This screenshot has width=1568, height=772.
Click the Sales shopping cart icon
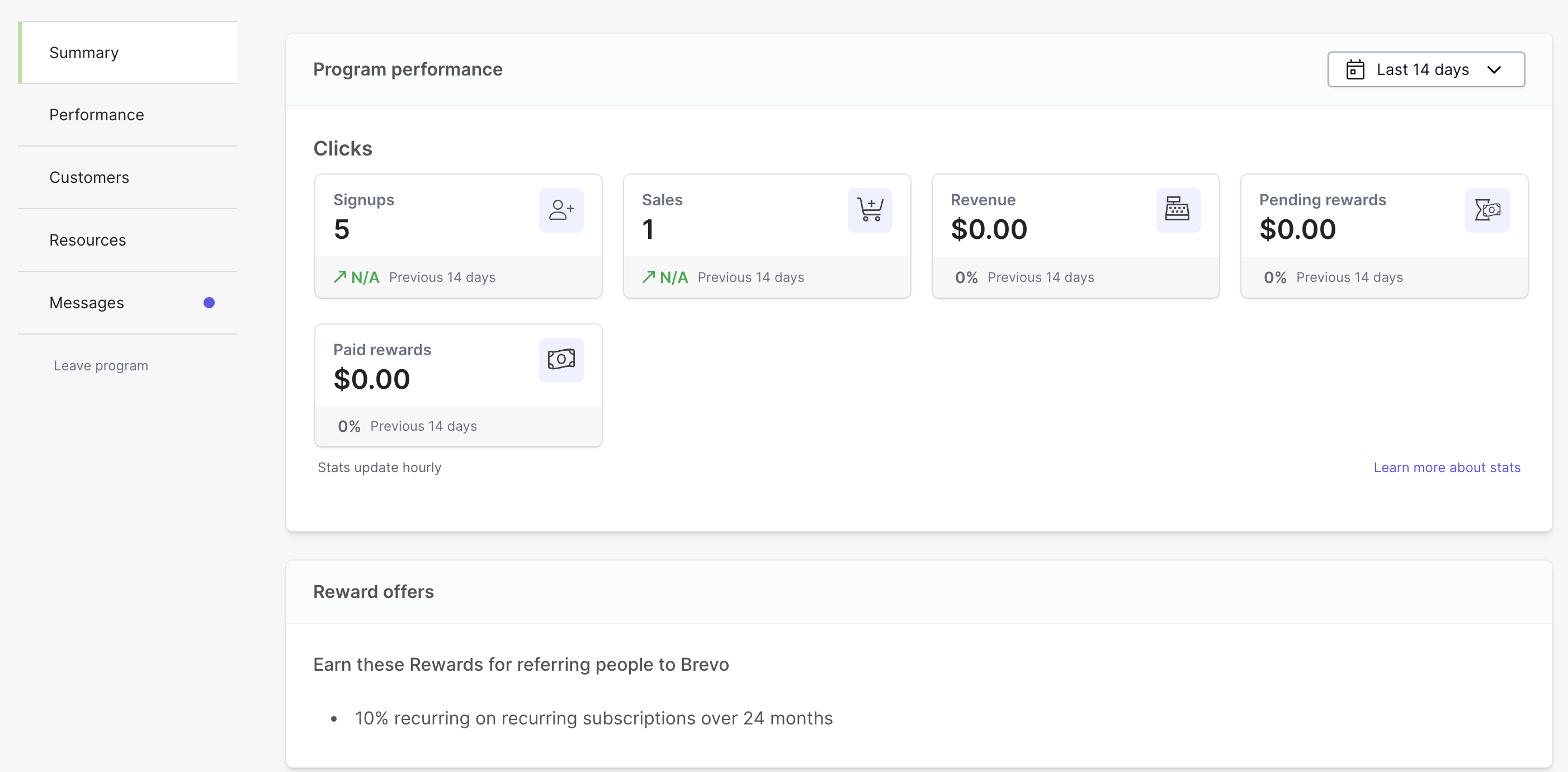click(x=869, y=210)
